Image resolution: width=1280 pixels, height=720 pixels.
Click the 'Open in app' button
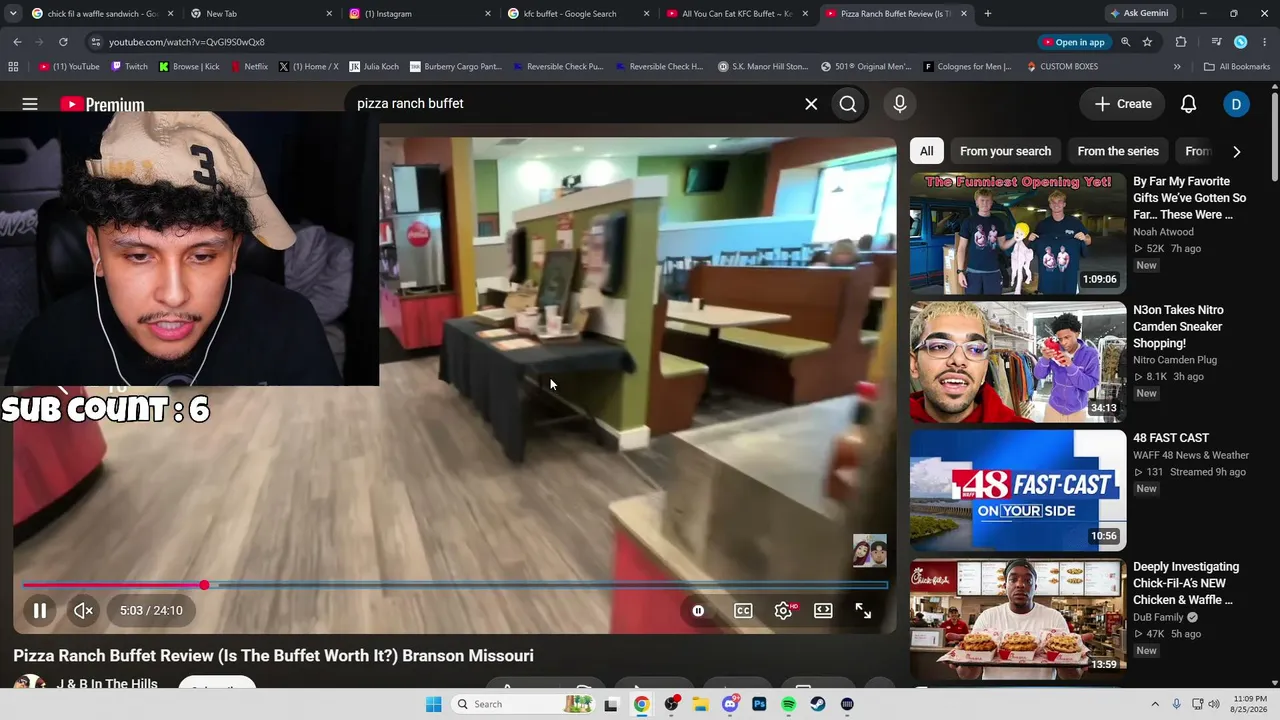pyautogui.click(x=1074, y=42)
